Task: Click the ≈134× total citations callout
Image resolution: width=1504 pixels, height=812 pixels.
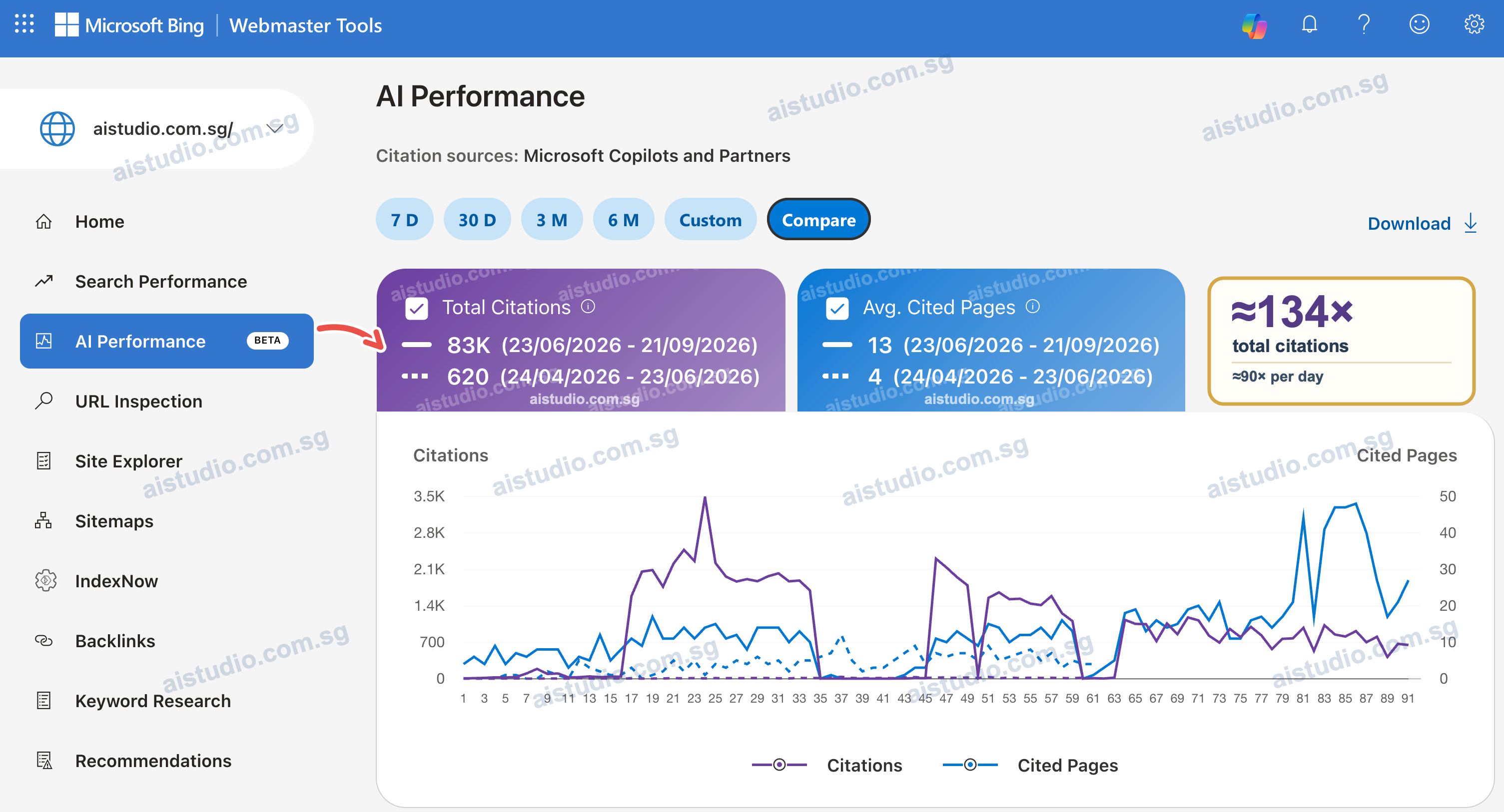Action: (1341, 341)
